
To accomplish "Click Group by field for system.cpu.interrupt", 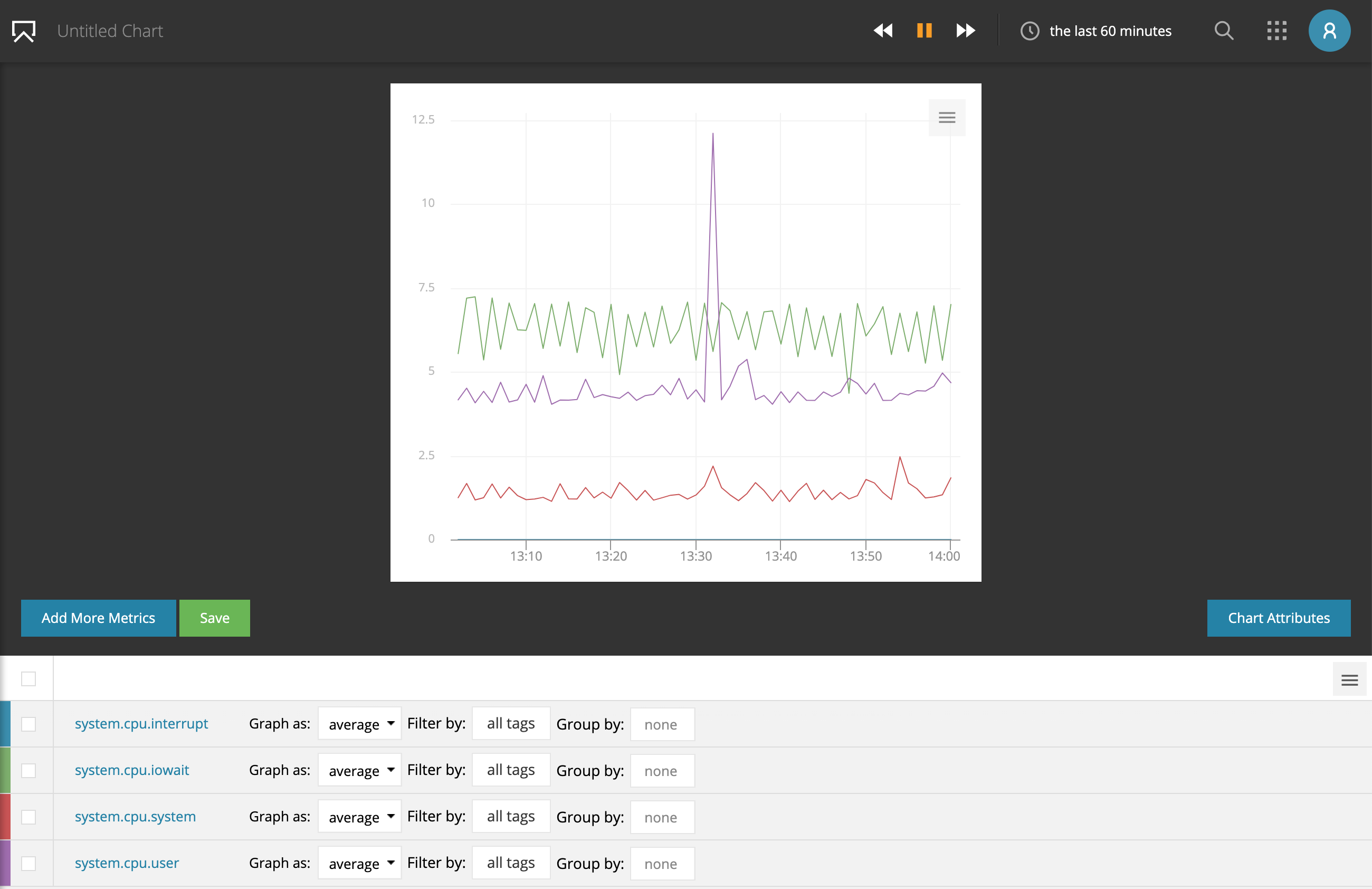I will click(662, 724).
